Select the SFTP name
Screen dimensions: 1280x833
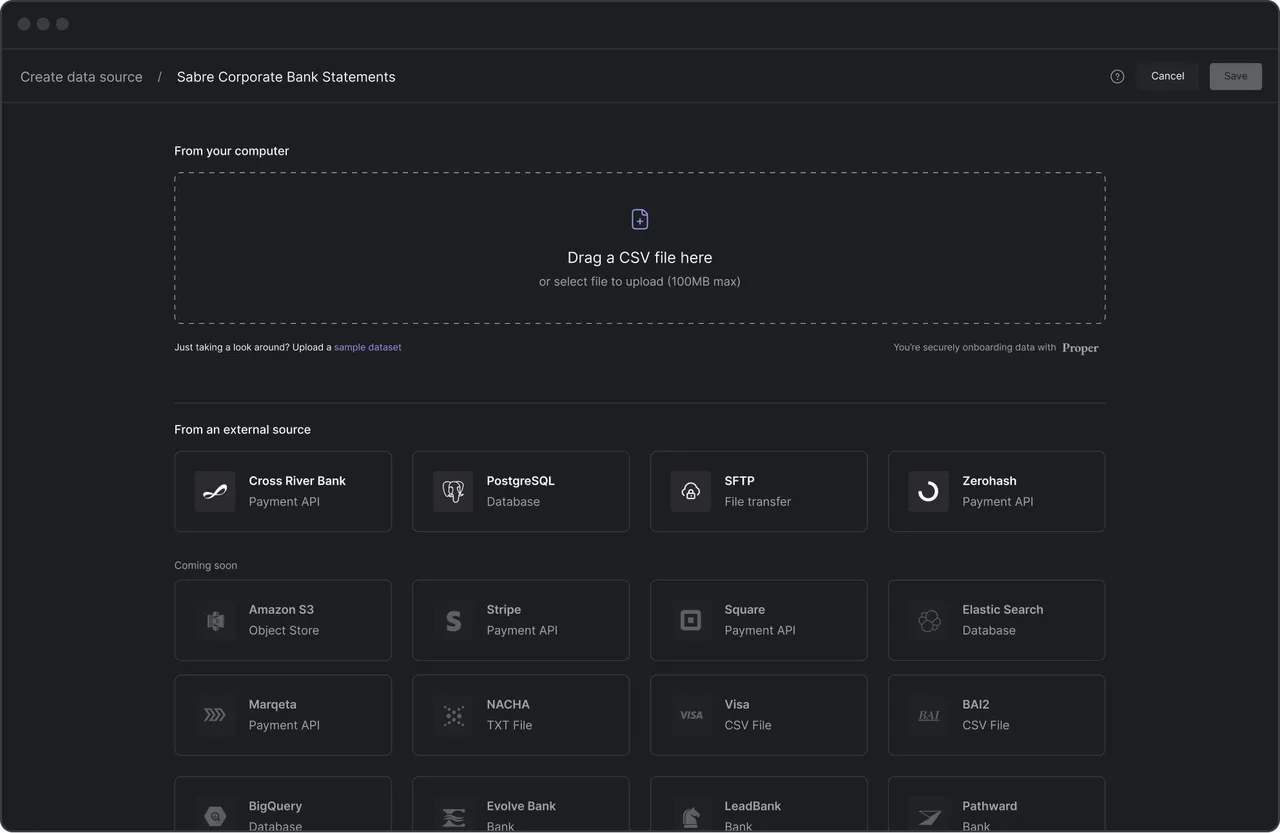point(739,481)
